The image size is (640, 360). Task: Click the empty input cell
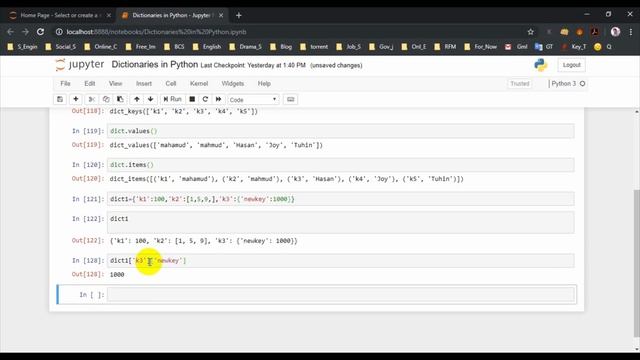[x=341, y=295]
